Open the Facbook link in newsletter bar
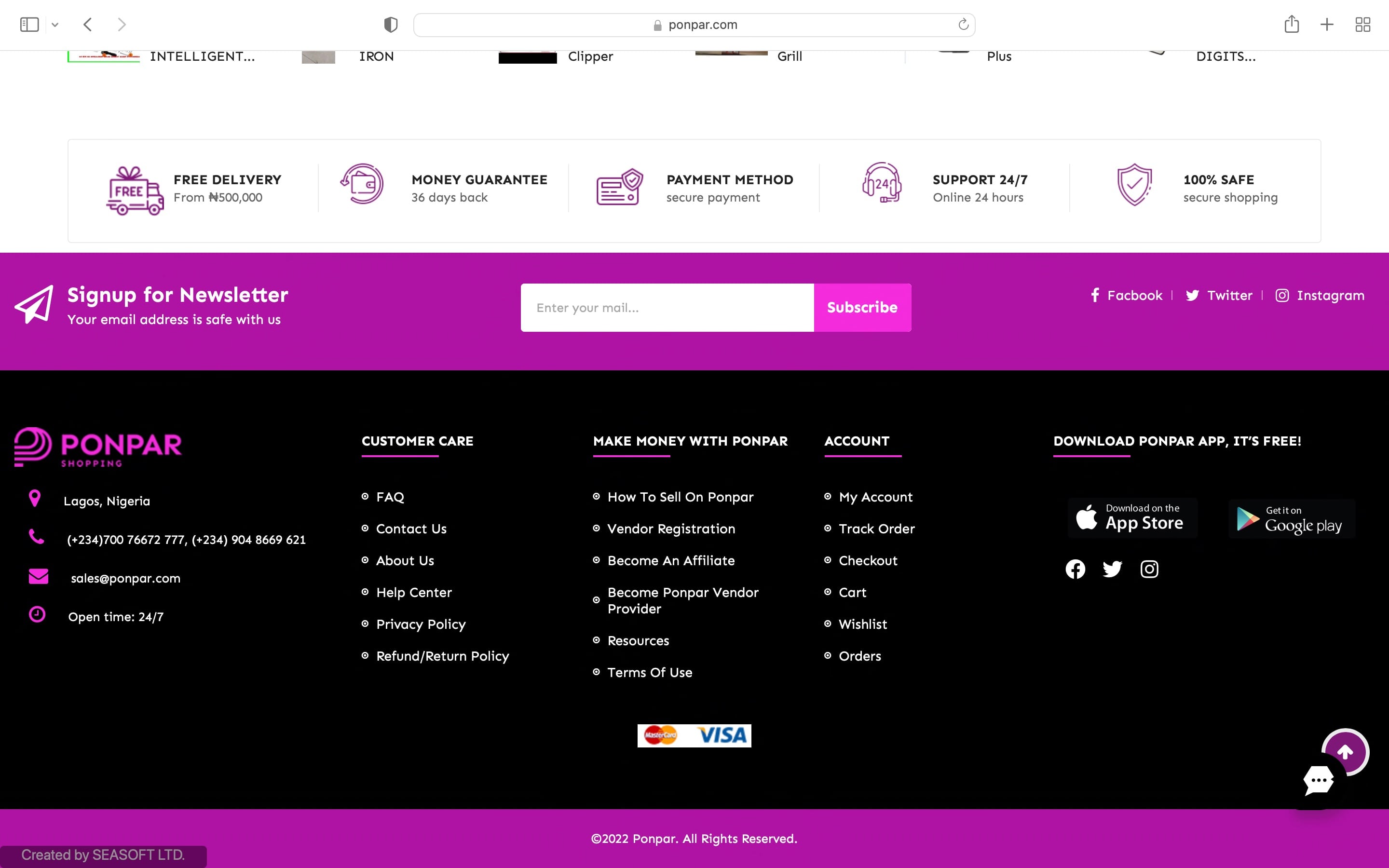The height and width of the screenshot is (868, 1389). coord(1127,296)
